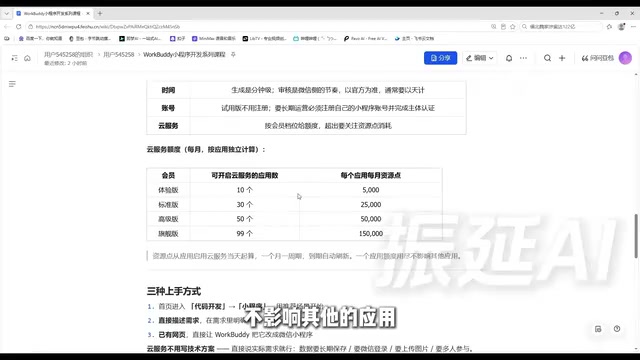Toggle the Feishu sidebar tree icon
The width and height of the screenshot is (640, 360).
[14, 58]
